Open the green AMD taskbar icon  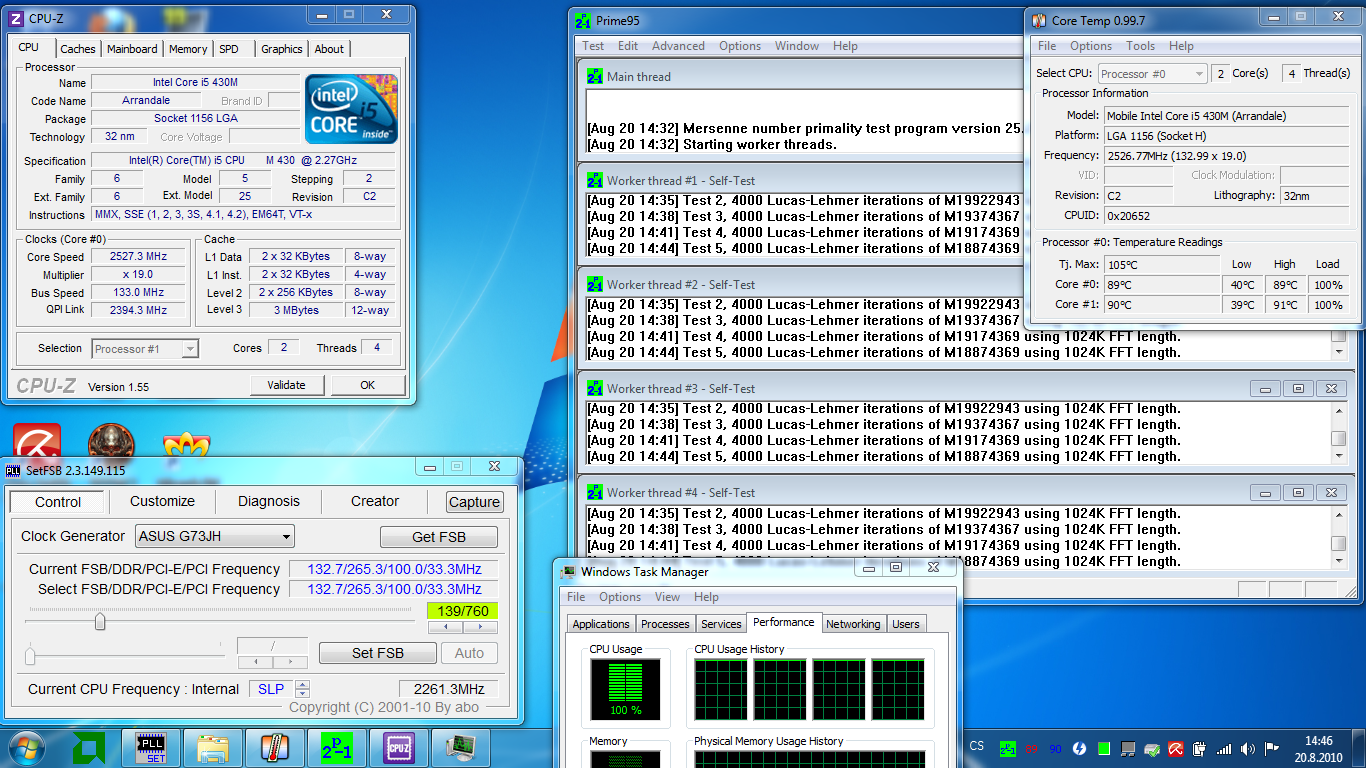click(90, 748)
